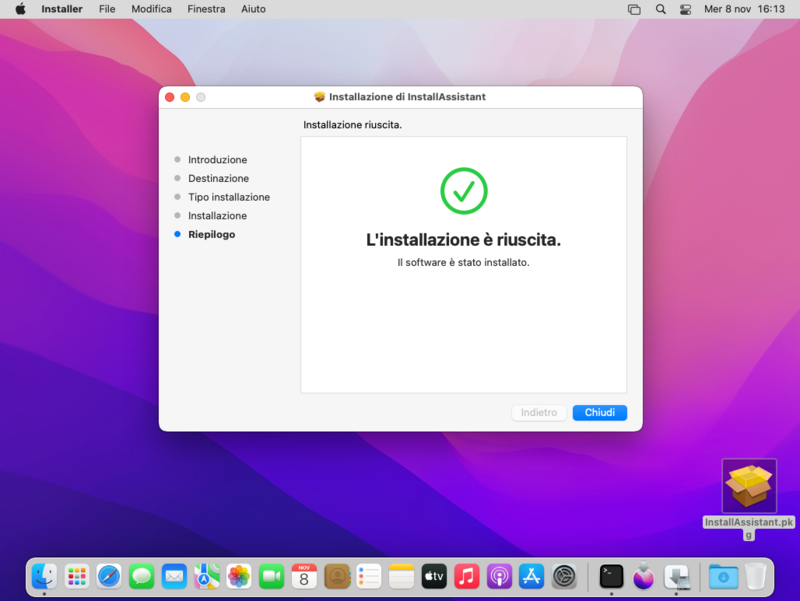Click the screen mirroring menu bar icon
The width and height of the screenshot is (800, 601).
634,9
